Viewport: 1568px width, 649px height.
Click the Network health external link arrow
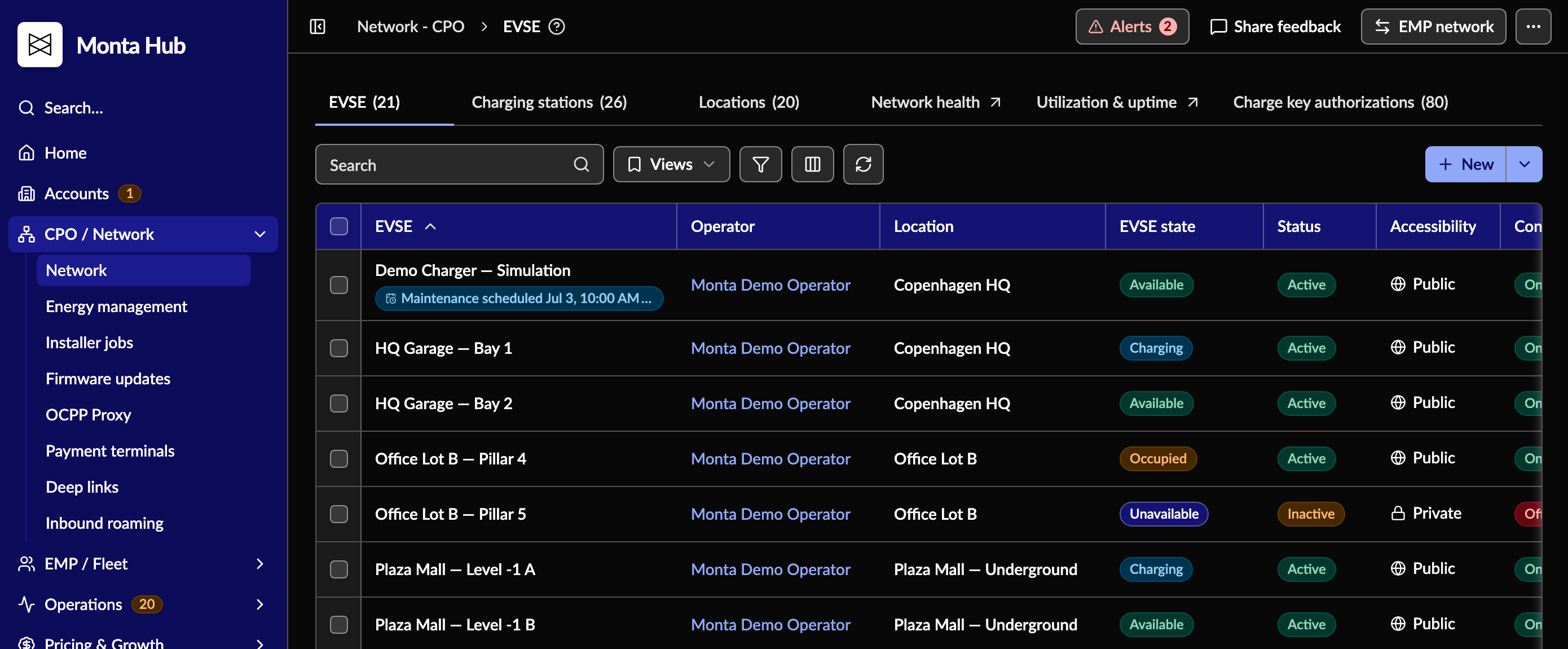995,102
